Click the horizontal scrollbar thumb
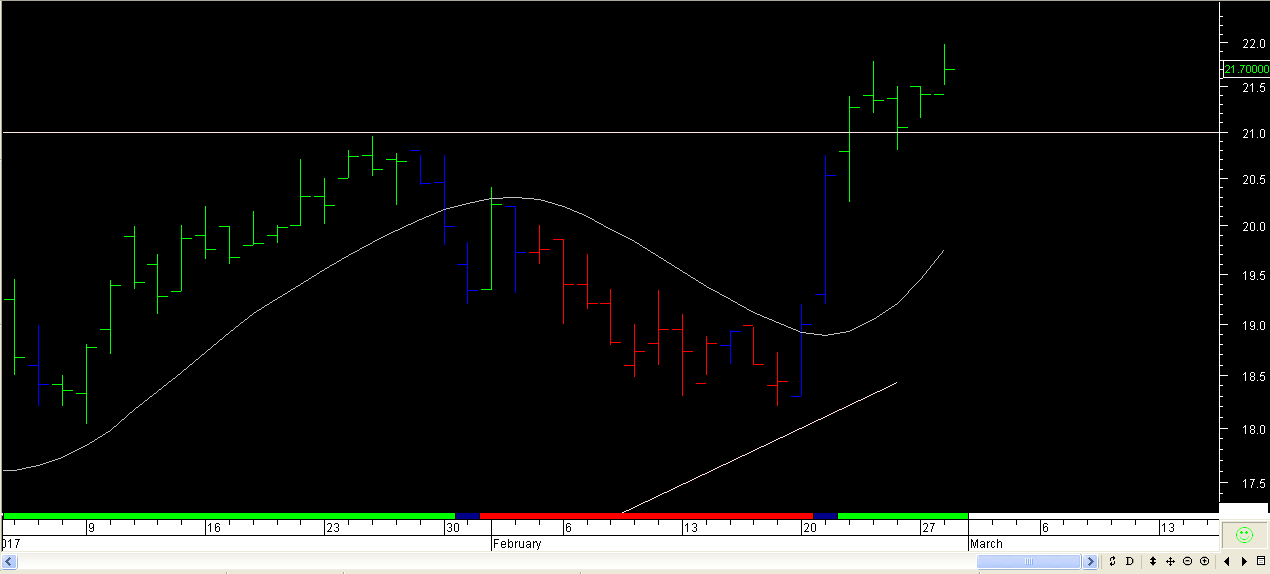Viewport: 1270px width, 574px height. tap(1029, 562)
